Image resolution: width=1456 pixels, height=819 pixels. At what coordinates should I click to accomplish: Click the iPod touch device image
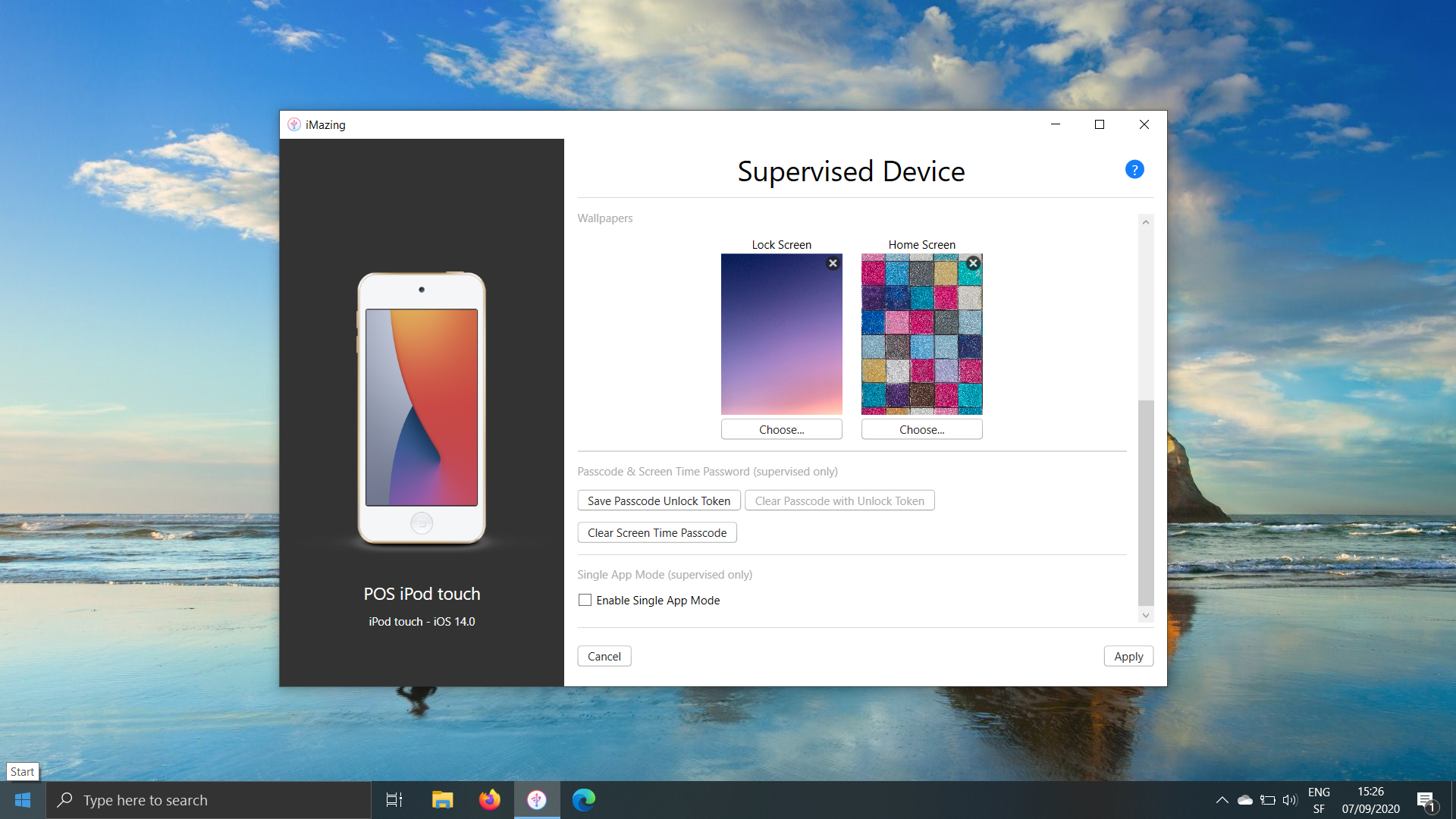(x=422, y=408)
